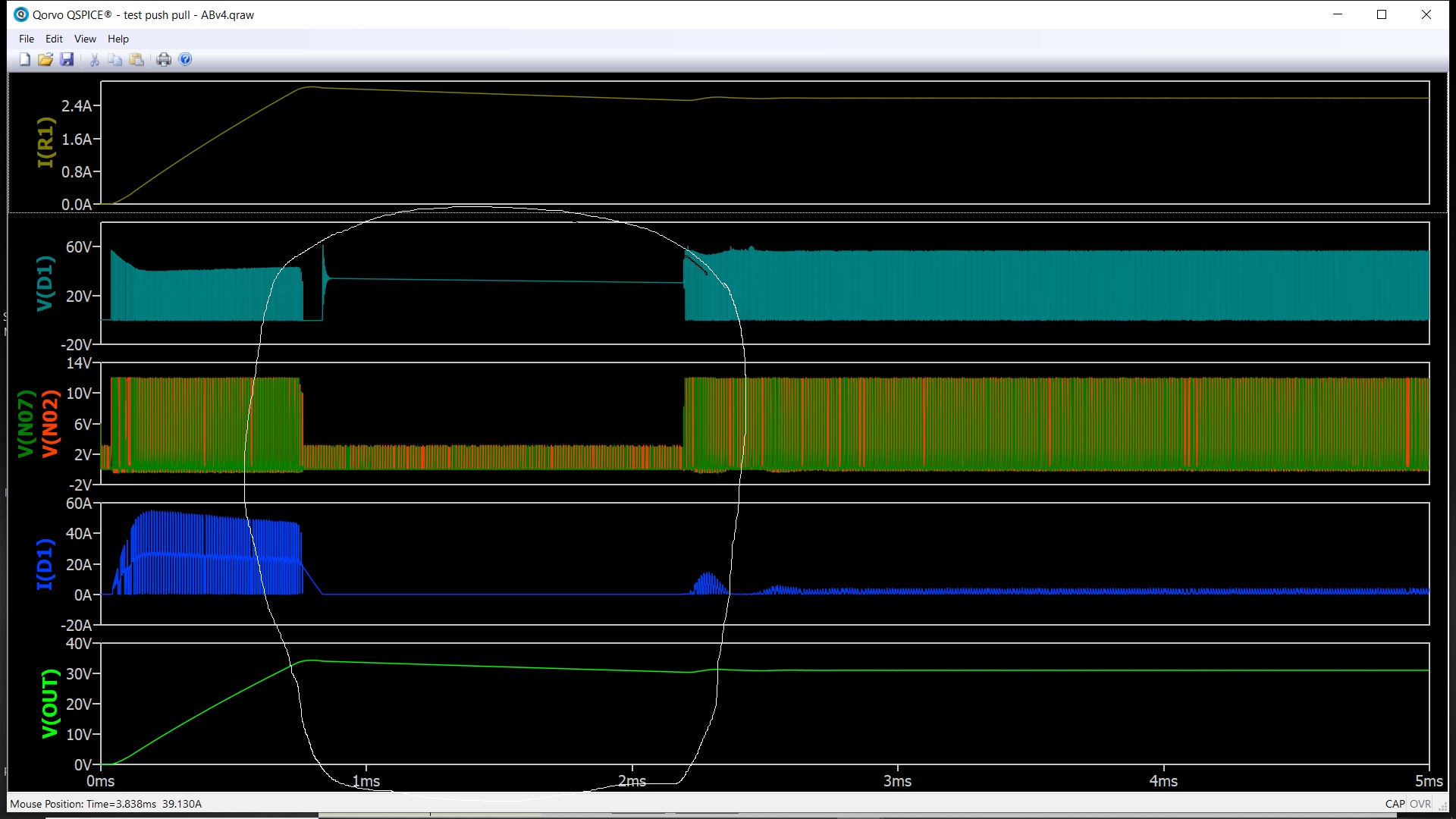
Task: Print the waveform with the printer icon
Action: click(164, 59)
